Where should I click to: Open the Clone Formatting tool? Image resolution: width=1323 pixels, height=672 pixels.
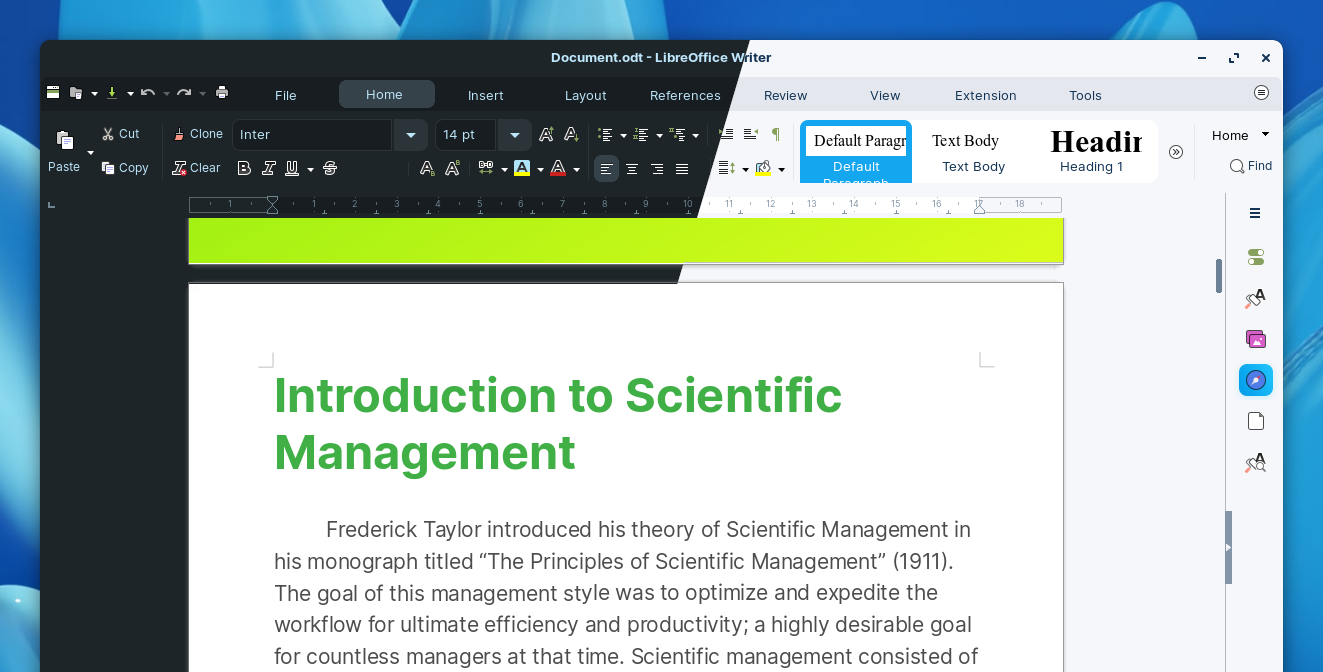198,133
